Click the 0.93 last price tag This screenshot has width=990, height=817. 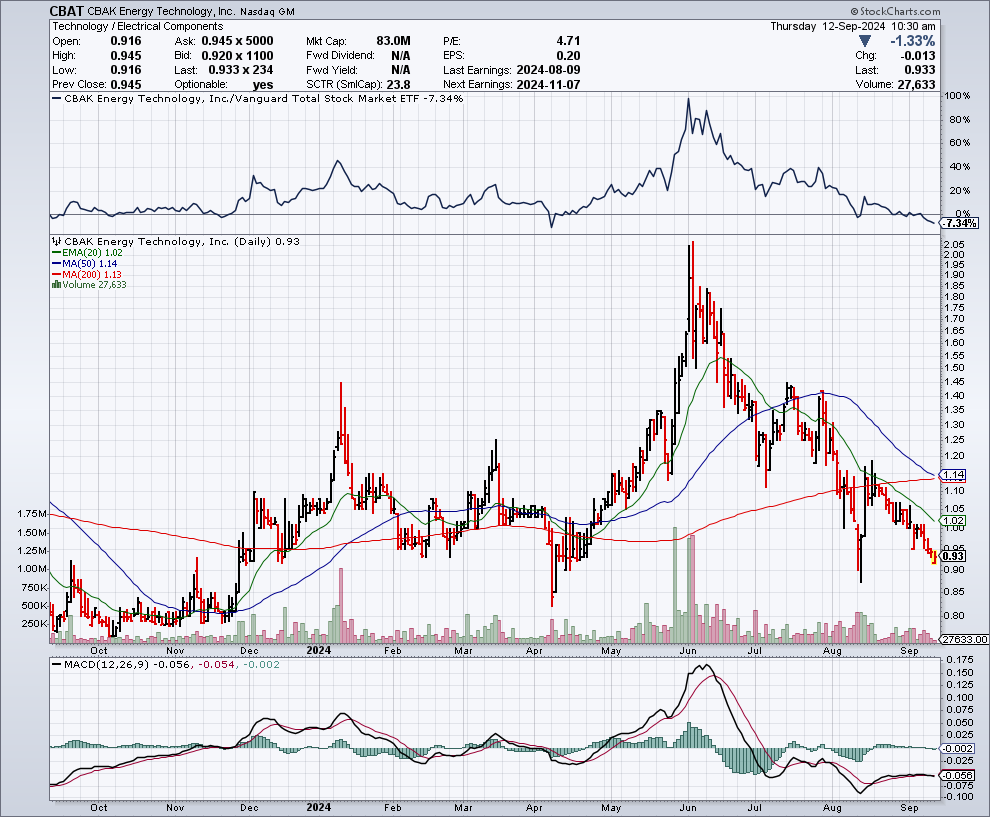click(953, 556)
